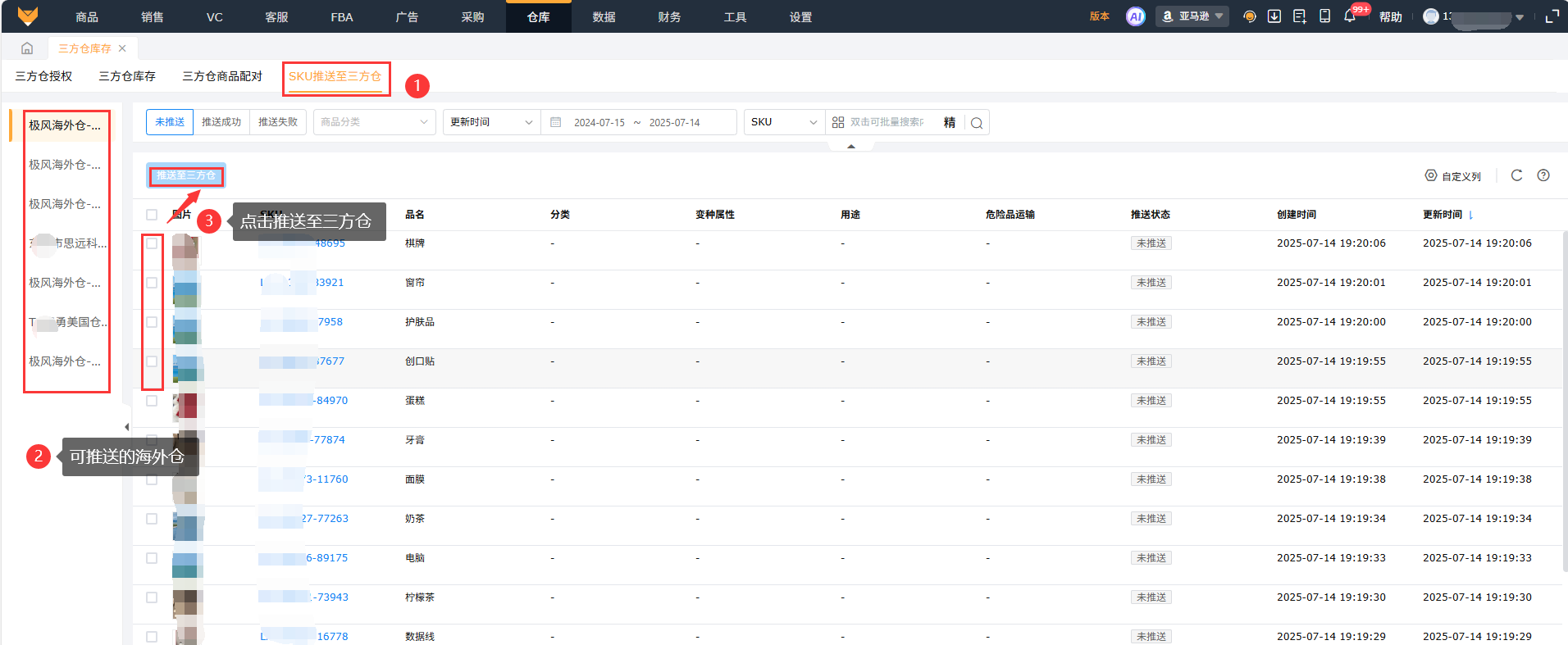This screenshot has width=1568, height=645.
Task: Refresh the SKU table list
Action: click(x=1516, y=175)
